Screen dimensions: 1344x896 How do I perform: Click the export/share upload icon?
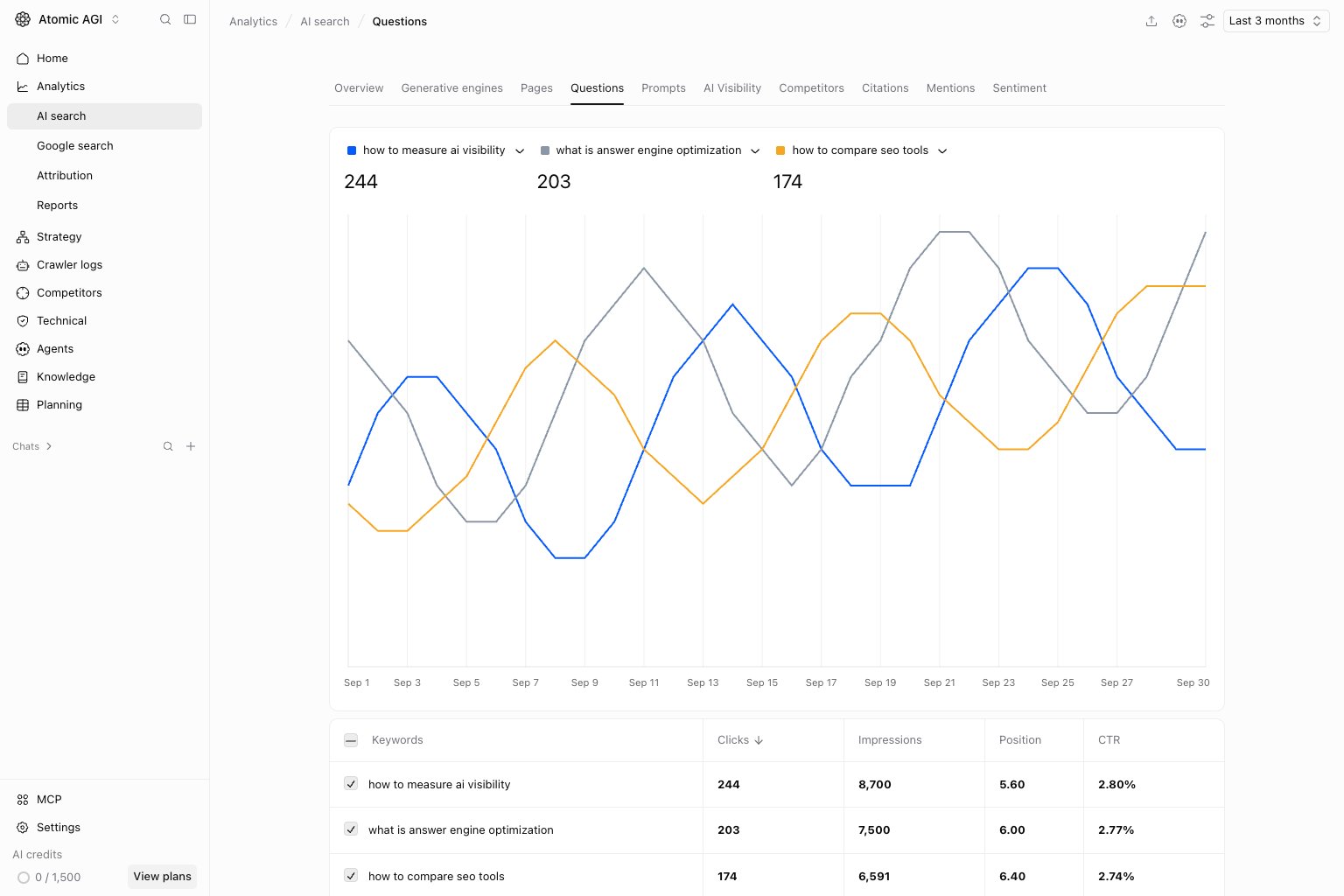(1151, 21)
